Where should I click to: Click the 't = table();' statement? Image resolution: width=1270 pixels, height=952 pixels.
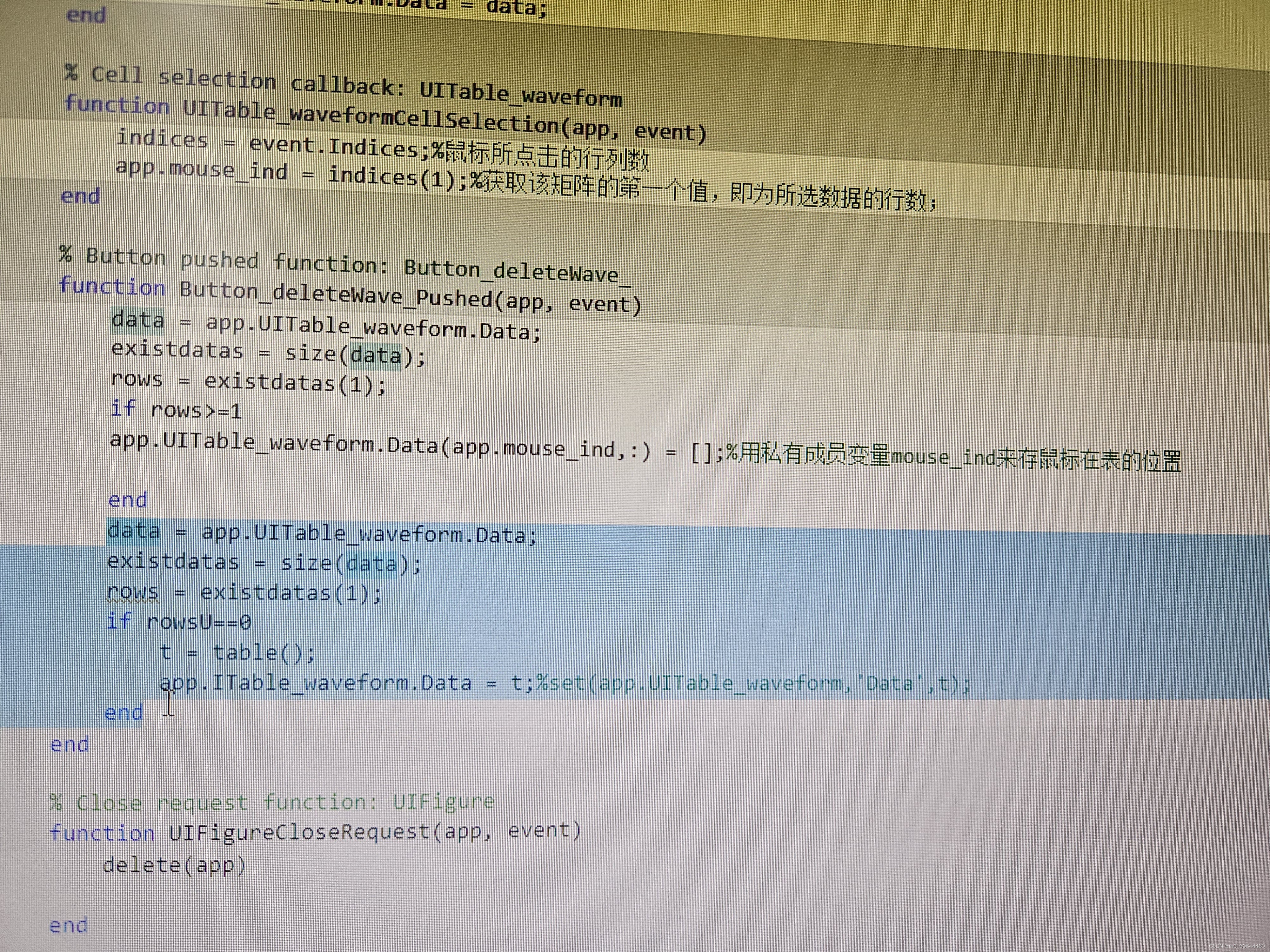point(237,653)
